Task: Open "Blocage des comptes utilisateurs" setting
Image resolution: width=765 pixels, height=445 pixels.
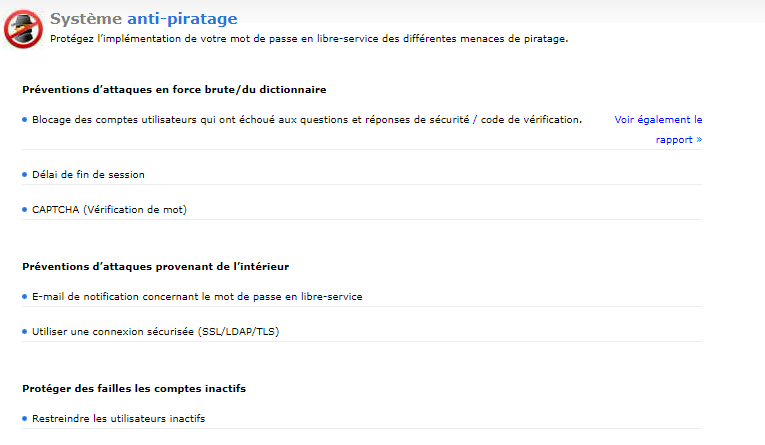Action: pyautogui.click(x=306, y=119)
